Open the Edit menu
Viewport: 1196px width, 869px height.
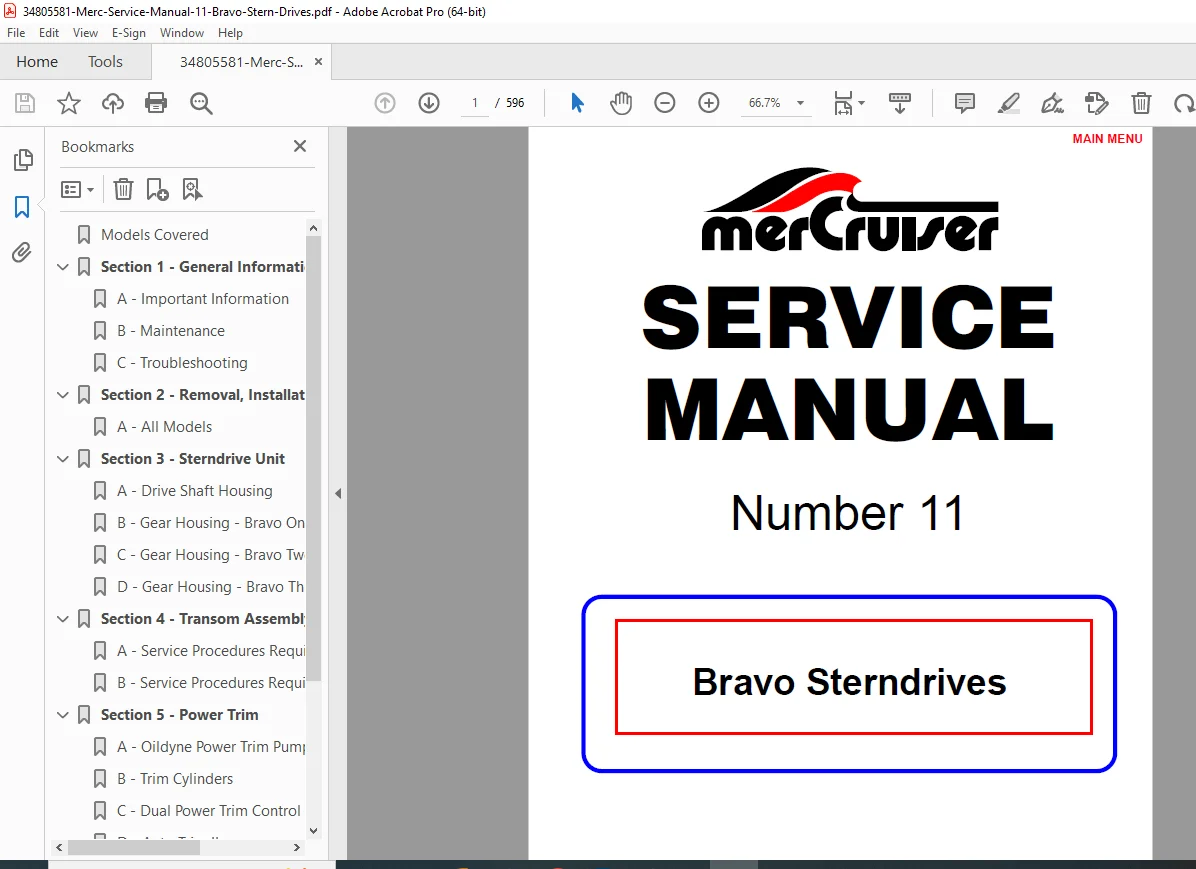[x=49, y=33]
